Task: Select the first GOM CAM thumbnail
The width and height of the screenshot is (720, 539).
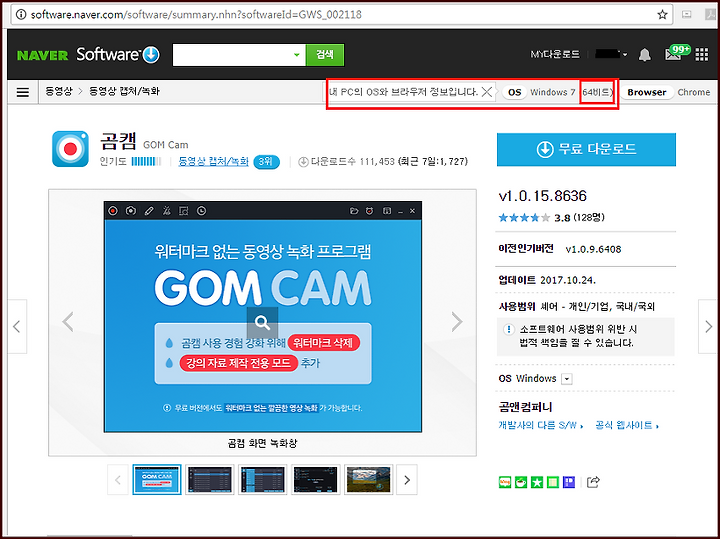Action: point(157,479)
